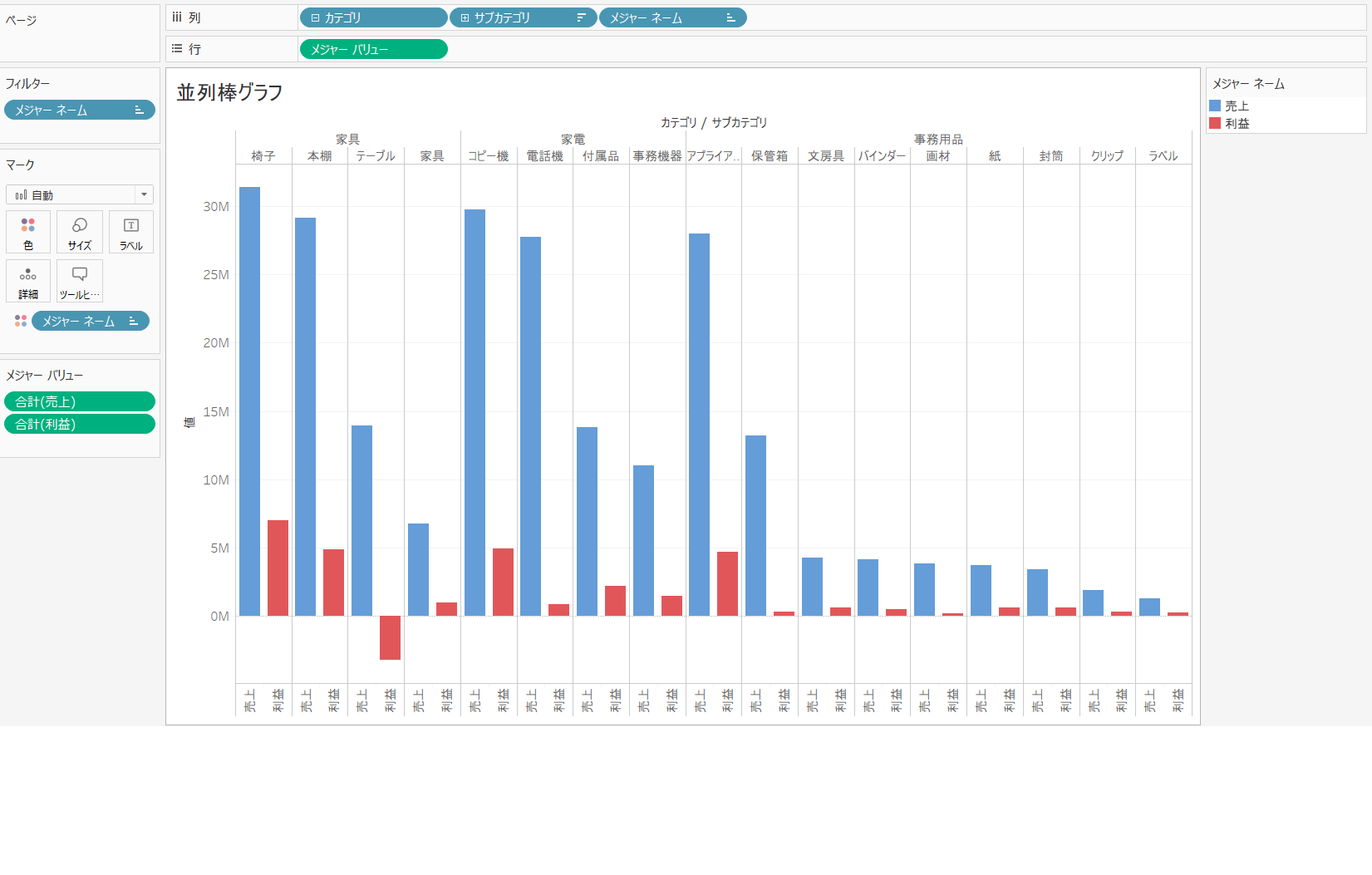Click the 列 (Columns) shelf icon
The height and width of the screenshot is (875, 1372).
177,17
